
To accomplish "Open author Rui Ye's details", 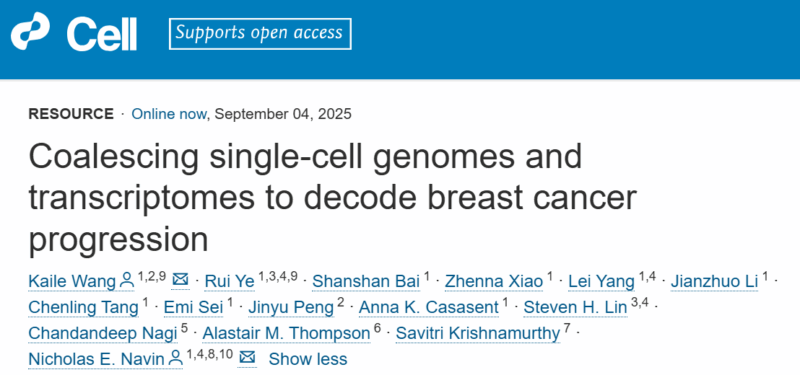I will coord(229,281).
